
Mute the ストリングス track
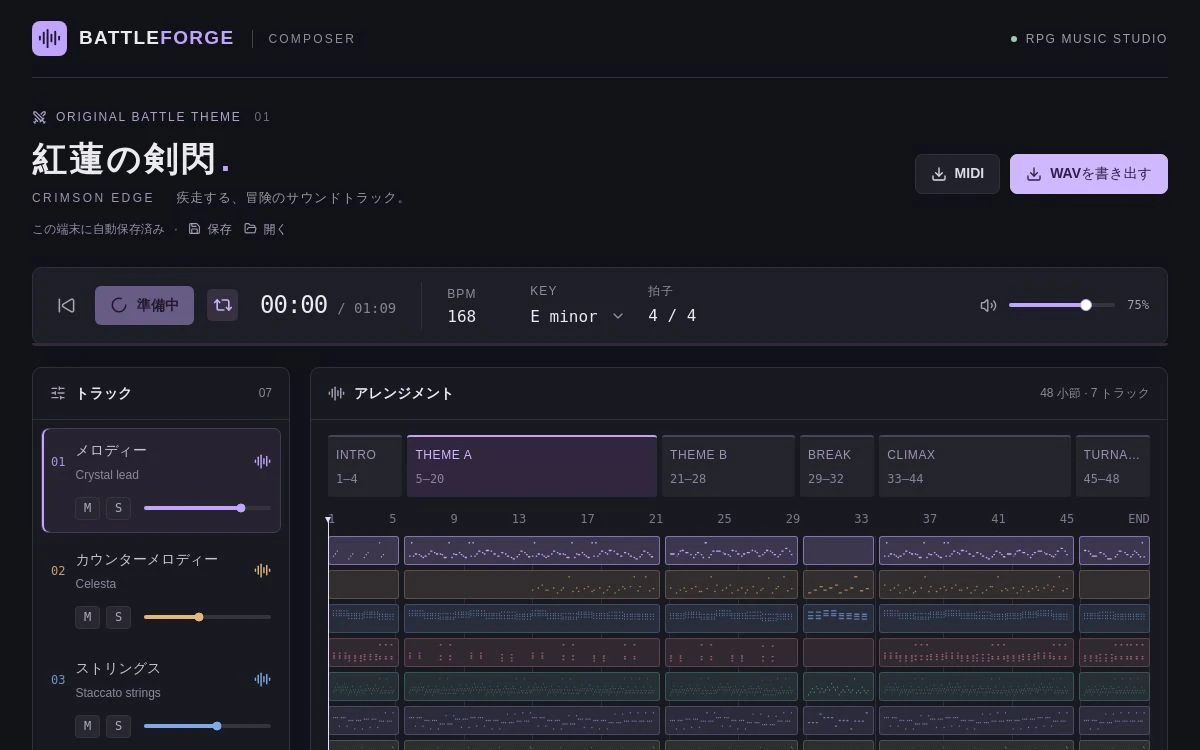coord(87,726)
